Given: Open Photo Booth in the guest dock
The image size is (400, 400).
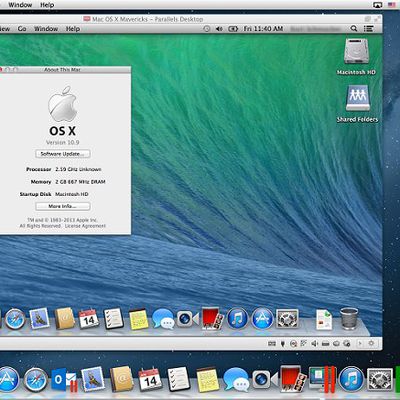Looking at the screenshot, I should point(212,318).
